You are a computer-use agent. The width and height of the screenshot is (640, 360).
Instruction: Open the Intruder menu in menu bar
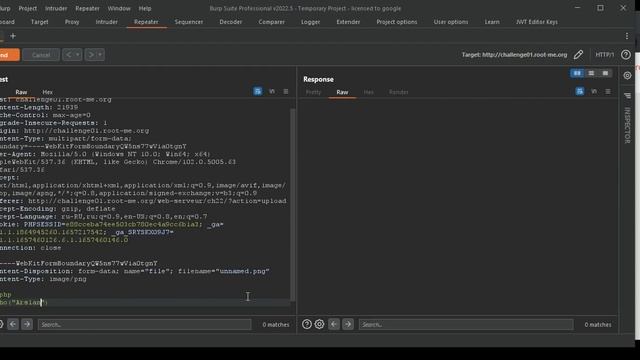[56, 8]
